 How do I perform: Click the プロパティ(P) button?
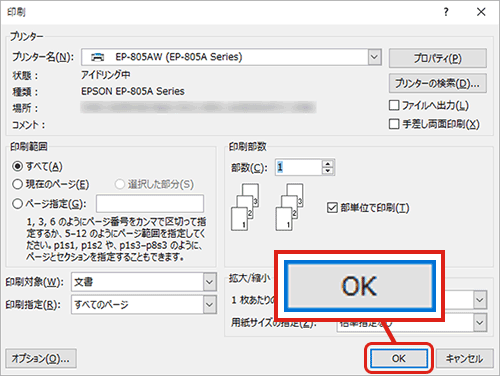pyautogui.click(x=438, y=58)
